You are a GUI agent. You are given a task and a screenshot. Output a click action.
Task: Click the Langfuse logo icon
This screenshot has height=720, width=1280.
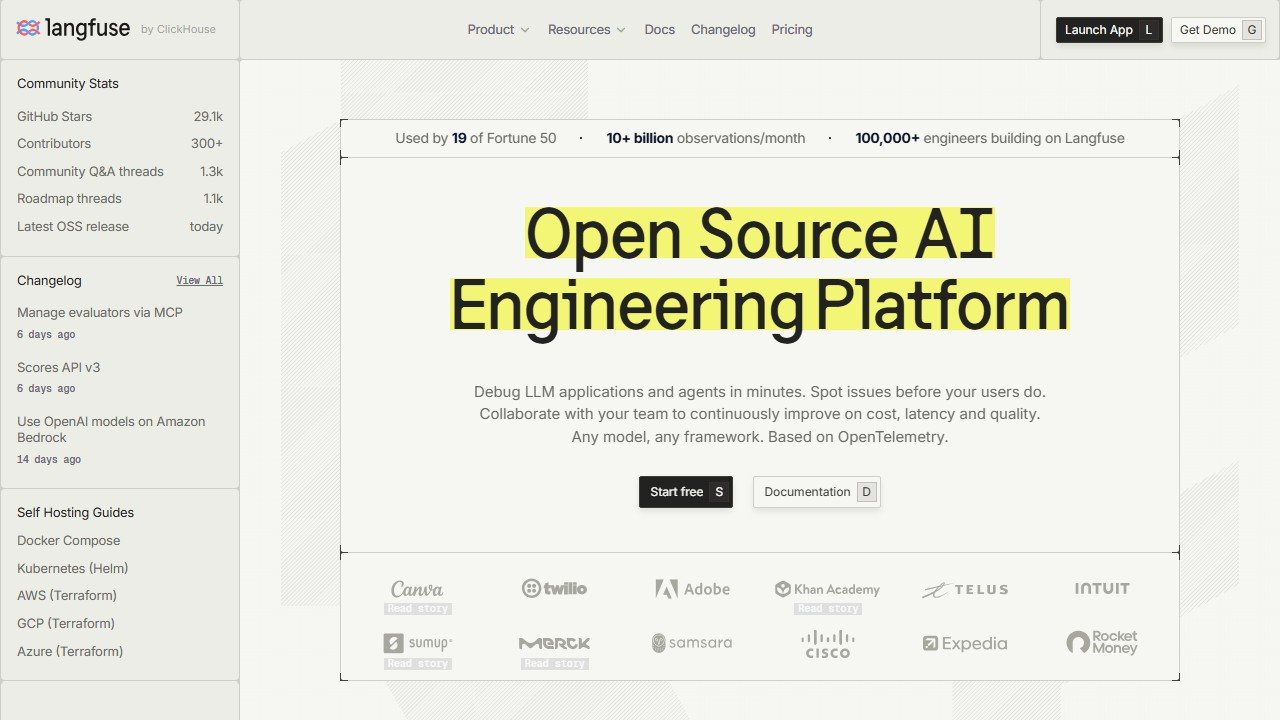29,28
